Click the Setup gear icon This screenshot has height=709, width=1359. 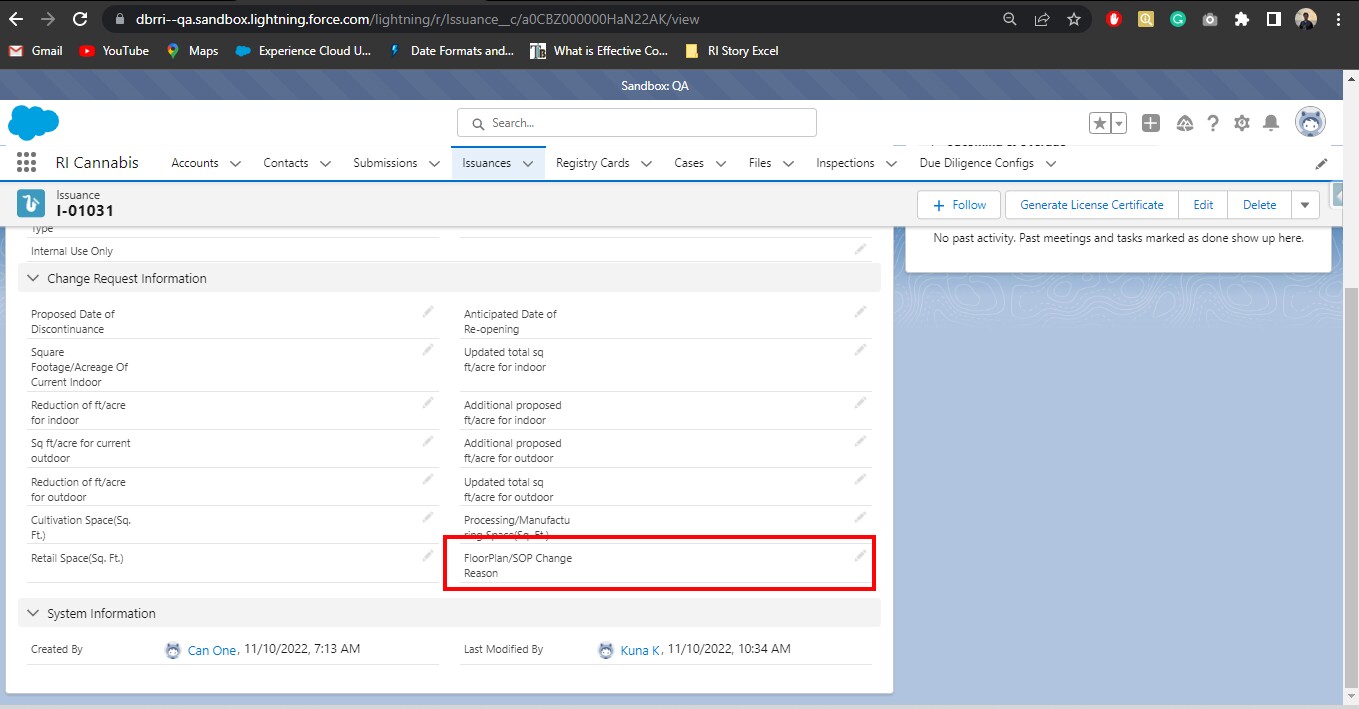coord(1242,122)
